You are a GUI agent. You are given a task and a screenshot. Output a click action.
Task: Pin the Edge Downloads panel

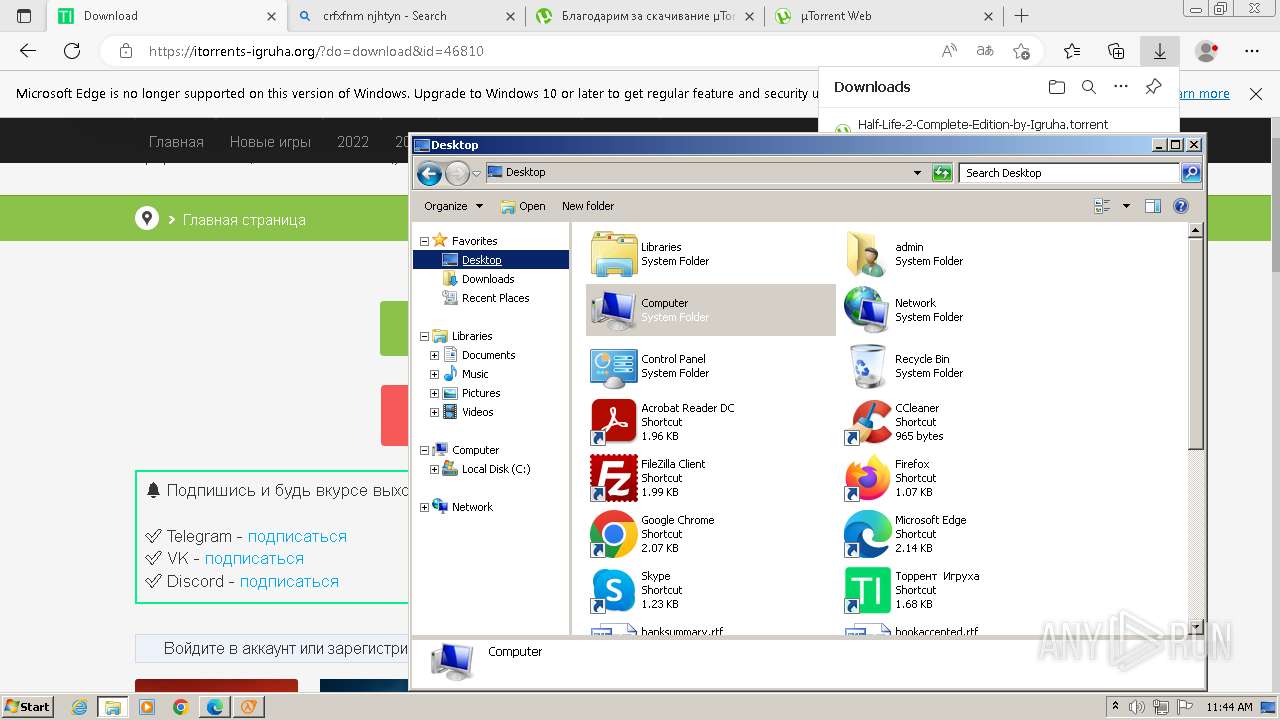1153,87
